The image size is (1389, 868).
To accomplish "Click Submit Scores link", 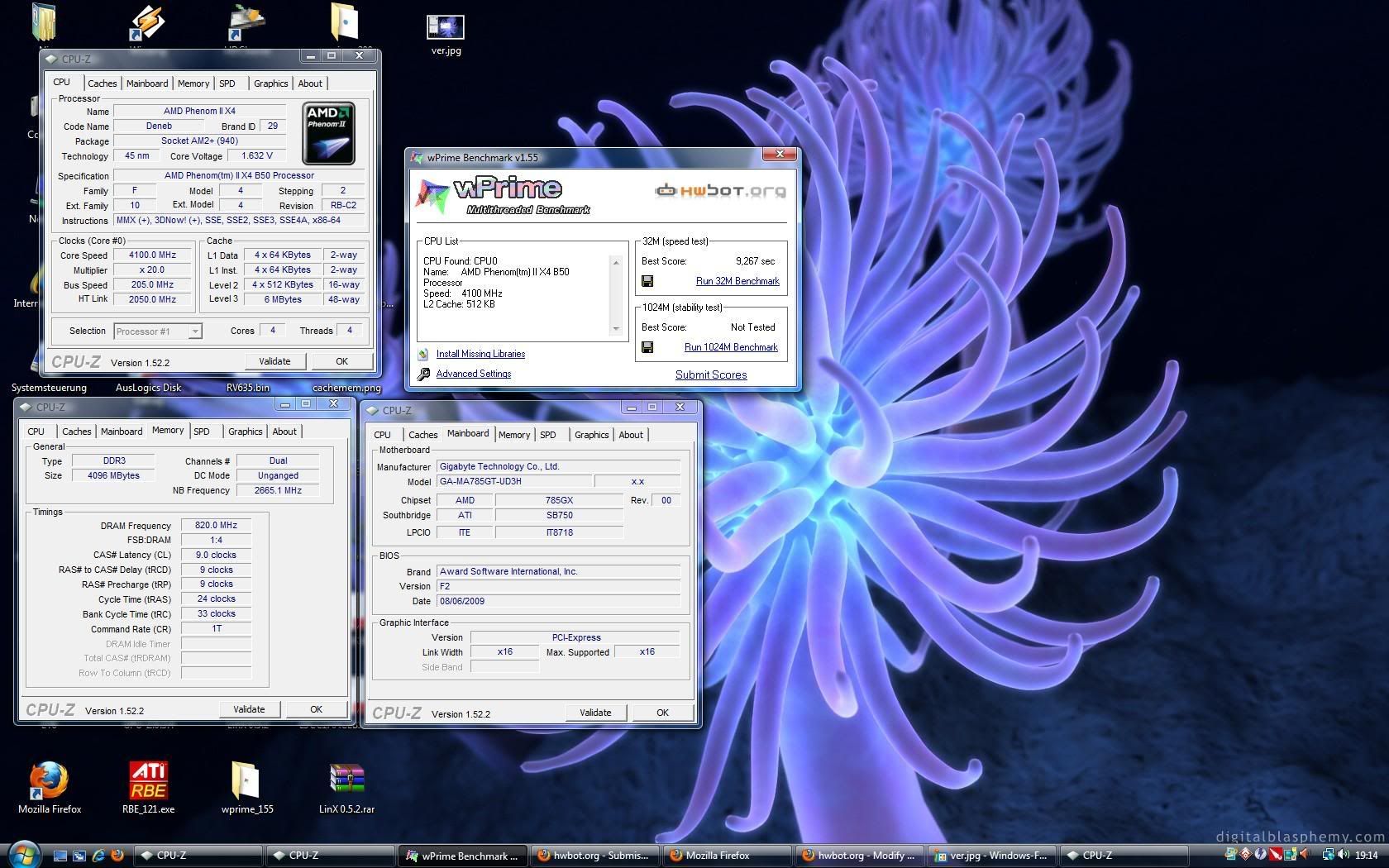I will click(711, 374).
